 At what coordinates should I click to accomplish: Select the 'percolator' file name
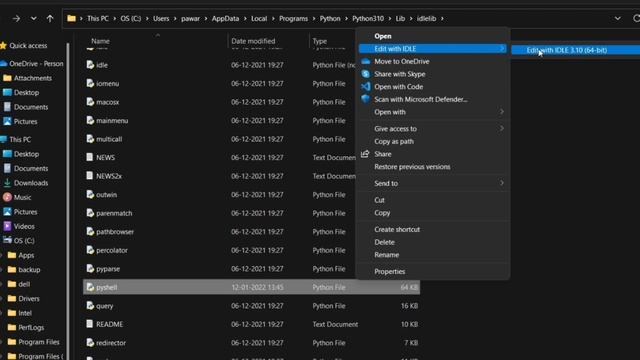[112, 250]
